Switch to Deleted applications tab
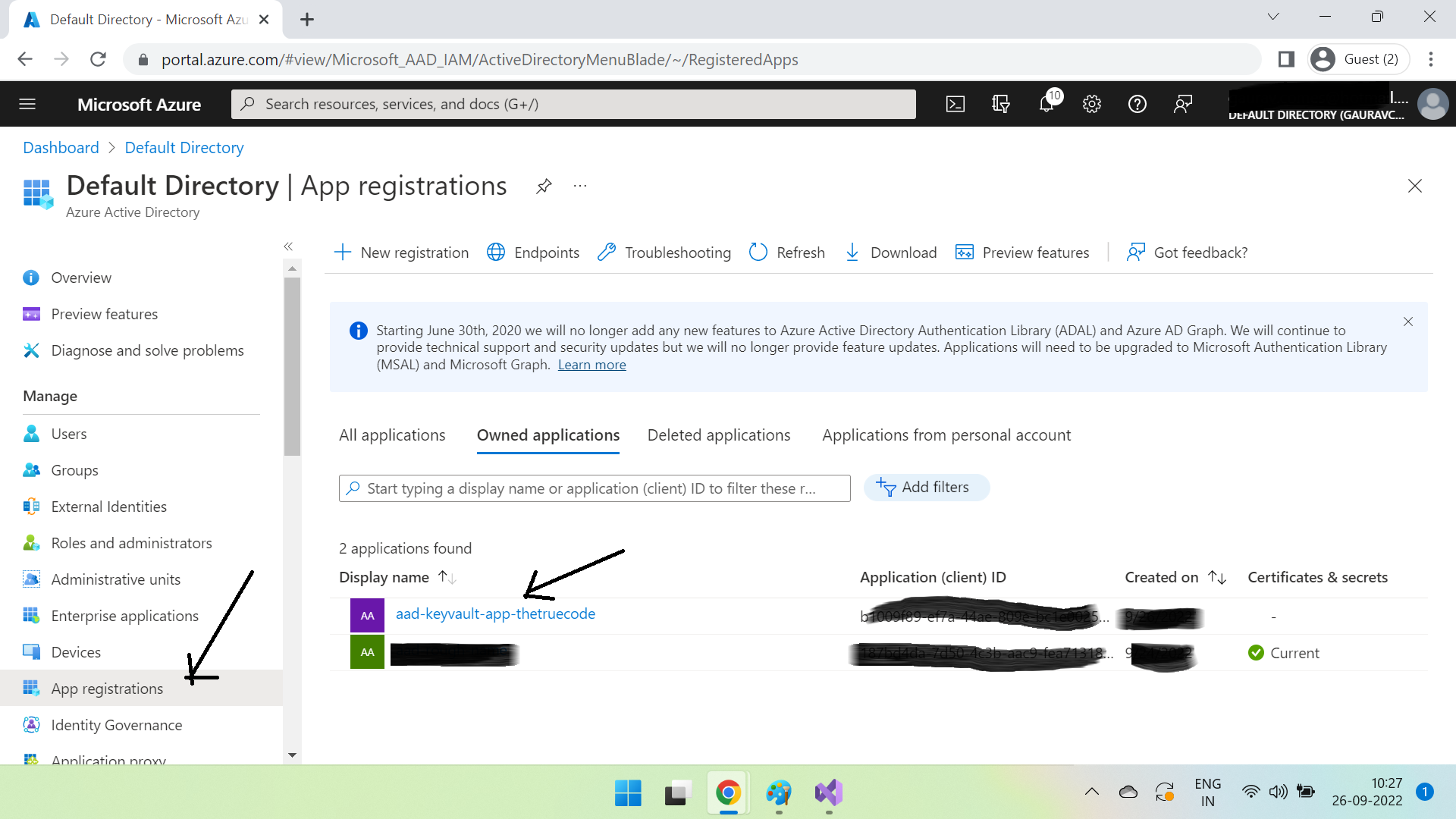Screen dimensions: 1456x819 coord(719,435)
